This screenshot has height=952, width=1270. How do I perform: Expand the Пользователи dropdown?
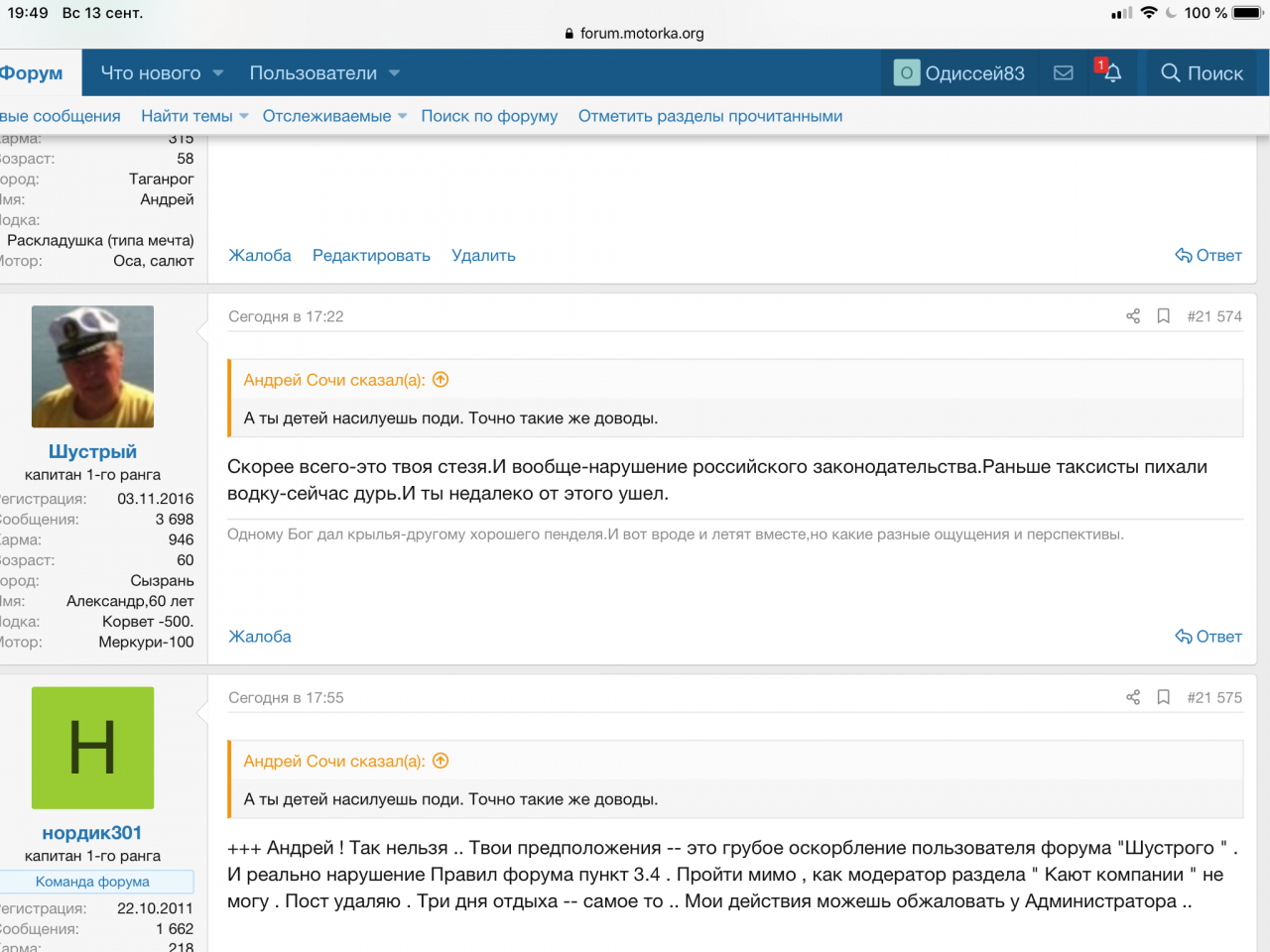pos(394,73)
